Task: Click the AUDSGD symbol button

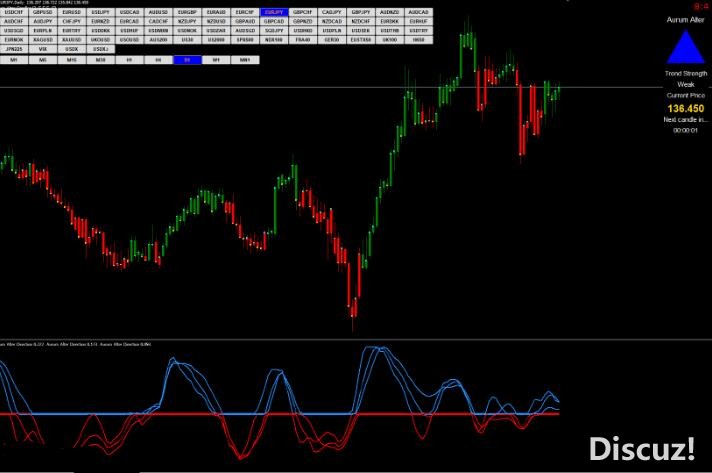Action: 245,30
